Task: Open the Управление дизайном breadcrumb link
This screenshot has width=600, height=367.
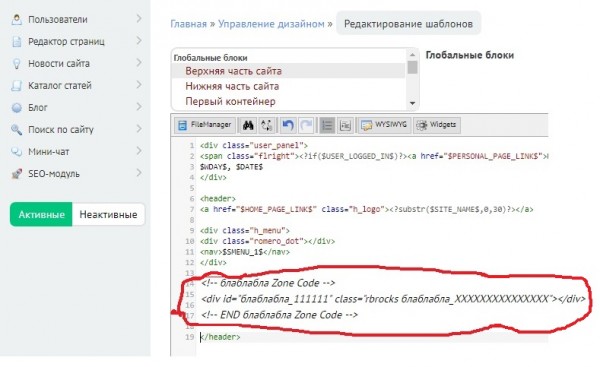Action: coord(271,24)
